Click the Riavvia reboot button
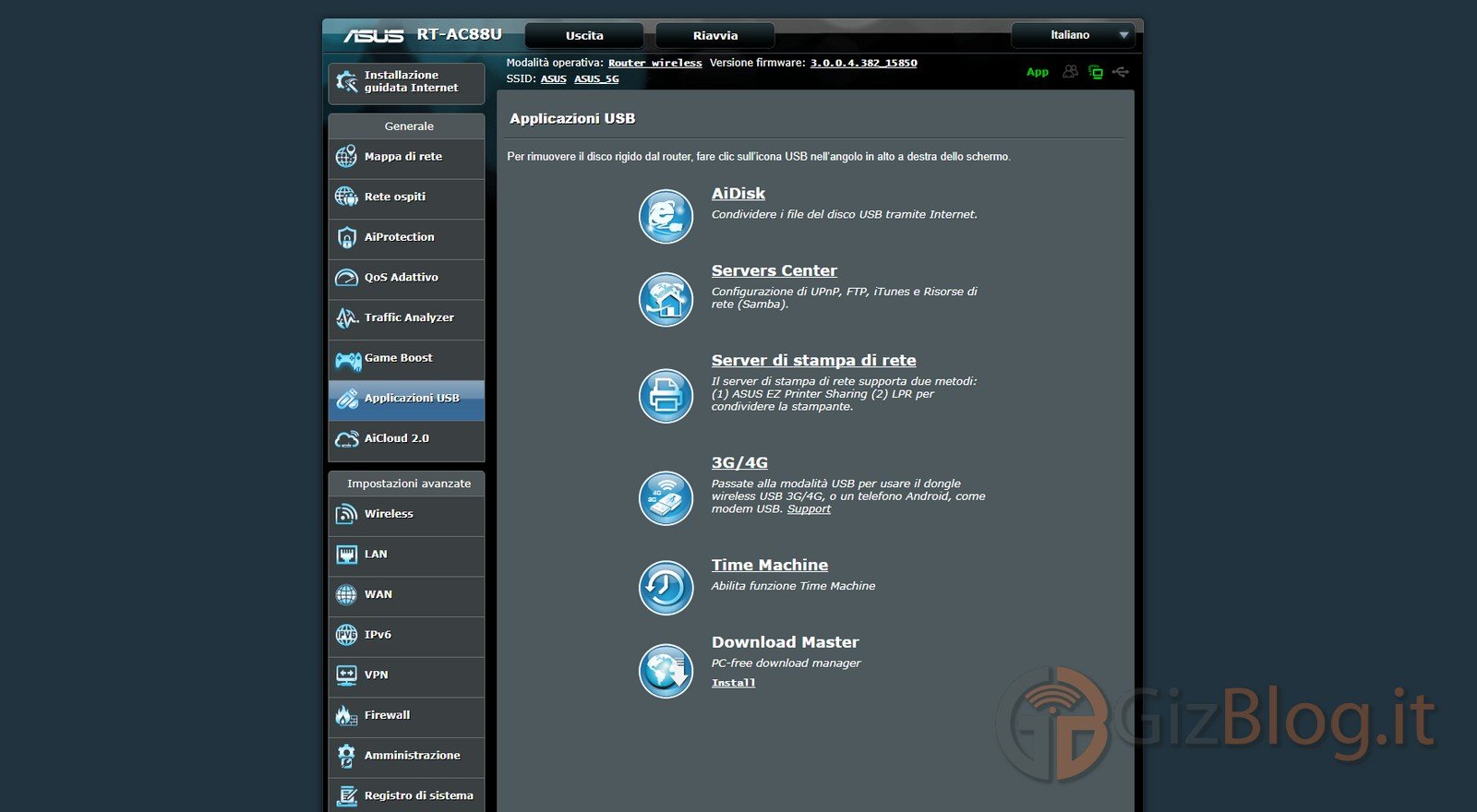The height and width of the screenshot is (812, 1477). coord(715,36)
